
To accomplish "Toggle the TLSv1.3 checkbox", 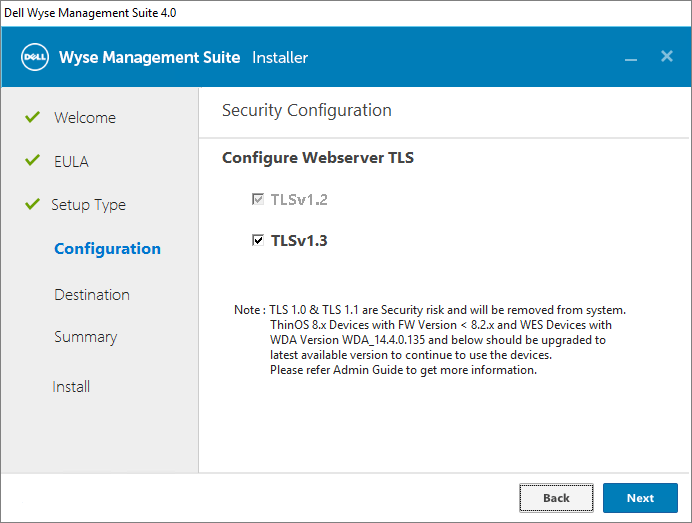I will [x=258, y=240].
